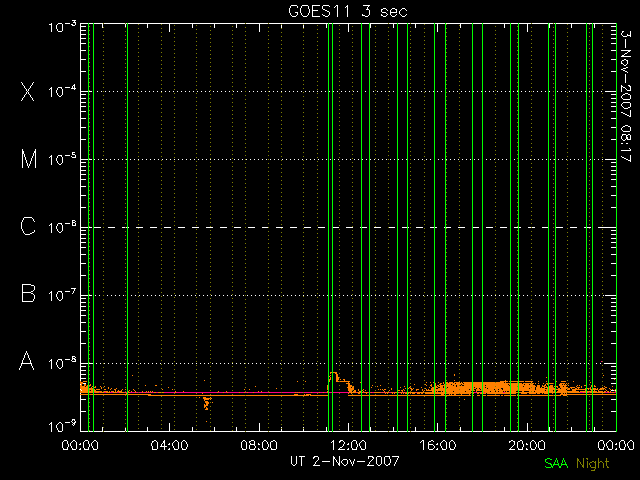
Task: Click the orange data dip near 05:40
Action: point(207,403)
